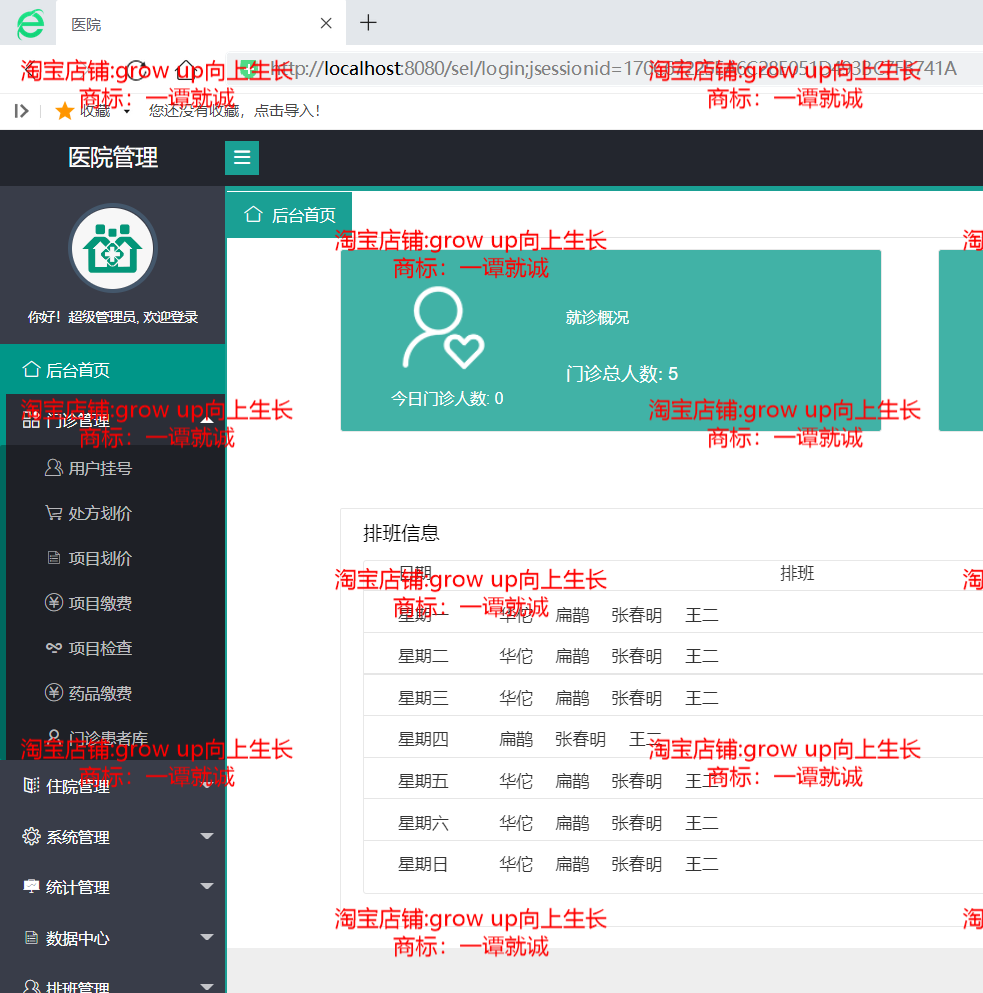Select the 星期日 row label
Viewport: 983px width, 993px height.
coord(423,864)
